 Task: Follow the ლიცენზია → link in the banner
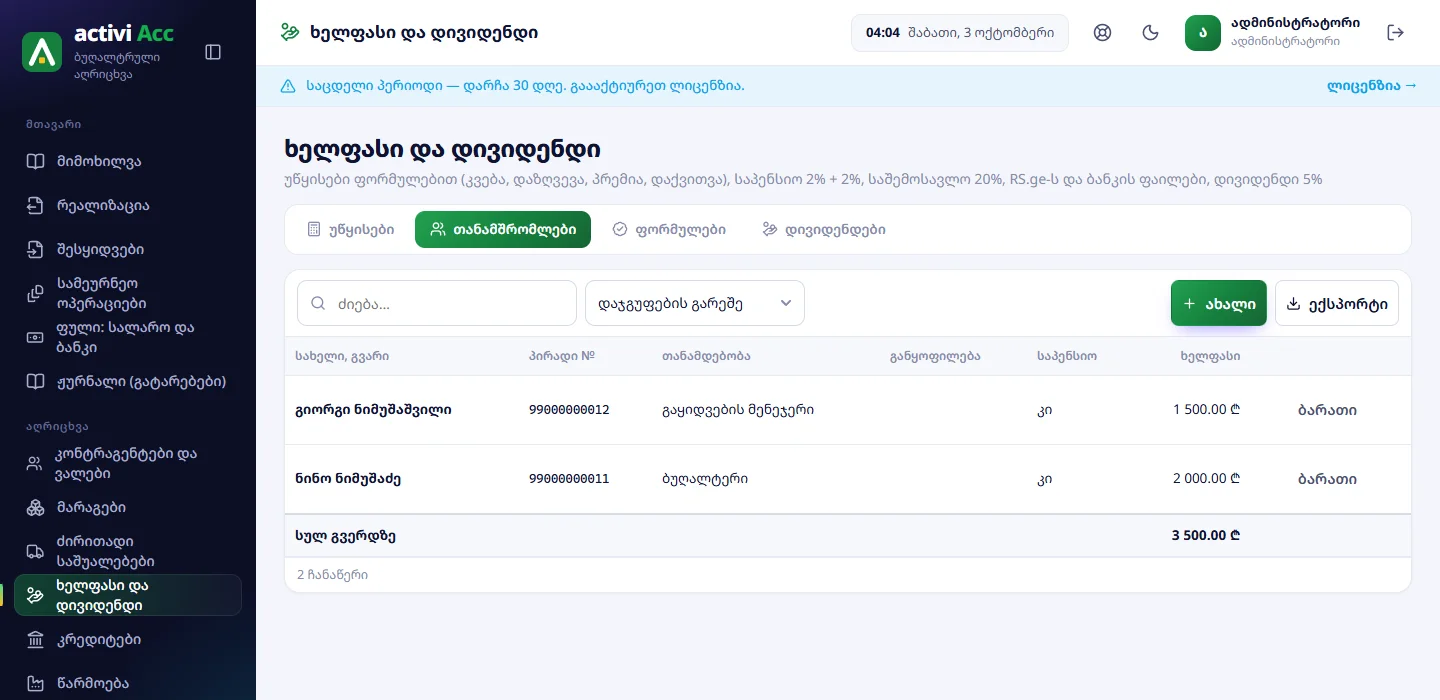(1372, 86)
